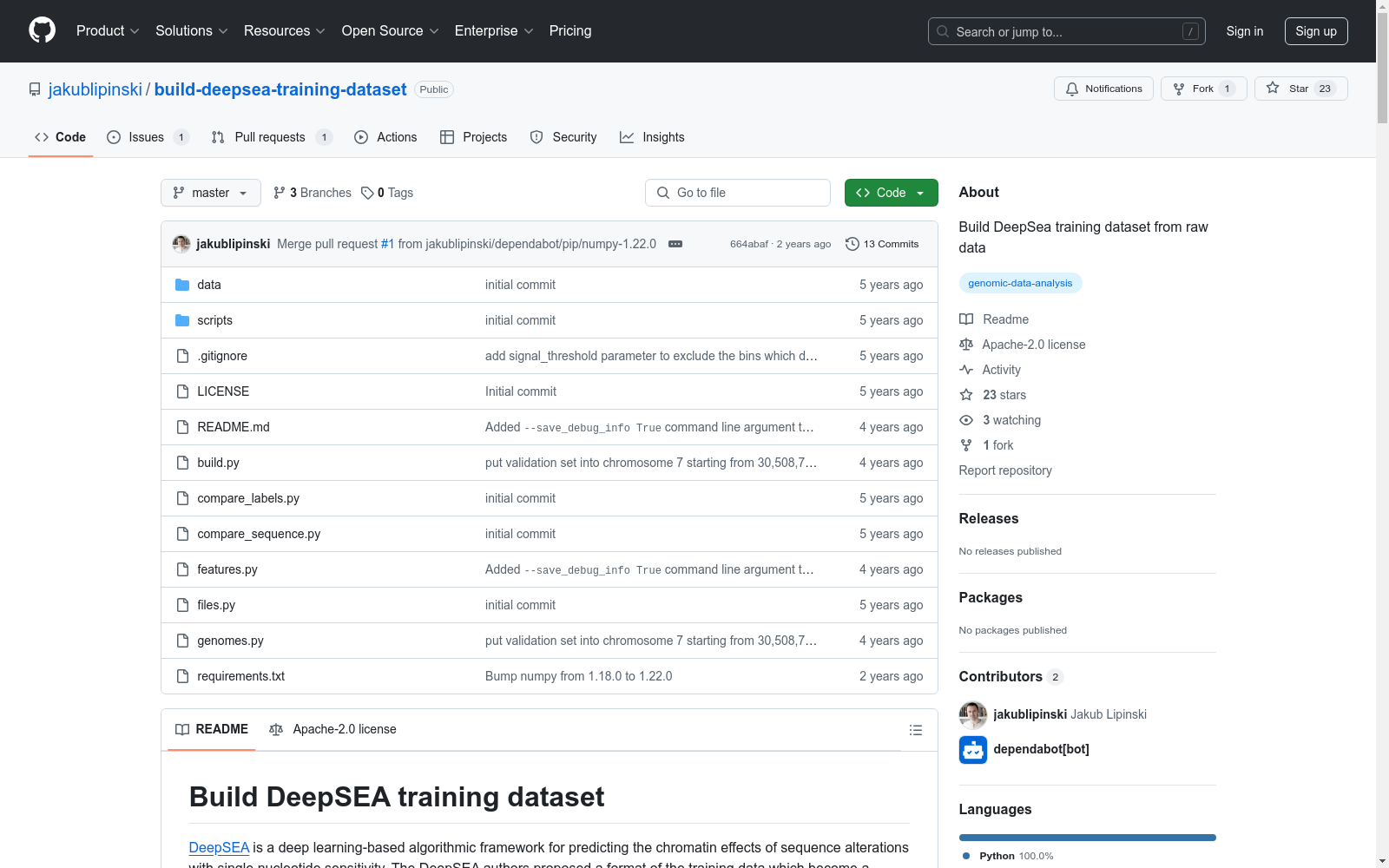Open dependabot[bot] avatar
Image resolution: width=1389 pixels, height=868 pixels.
point(973,749)
